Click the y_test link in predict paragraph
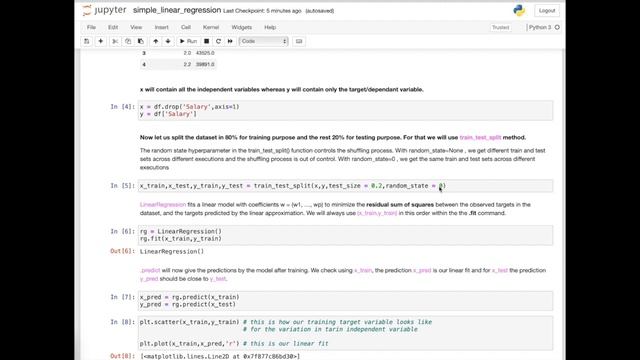This screenshot has width=640, height=360. (218, 279)
